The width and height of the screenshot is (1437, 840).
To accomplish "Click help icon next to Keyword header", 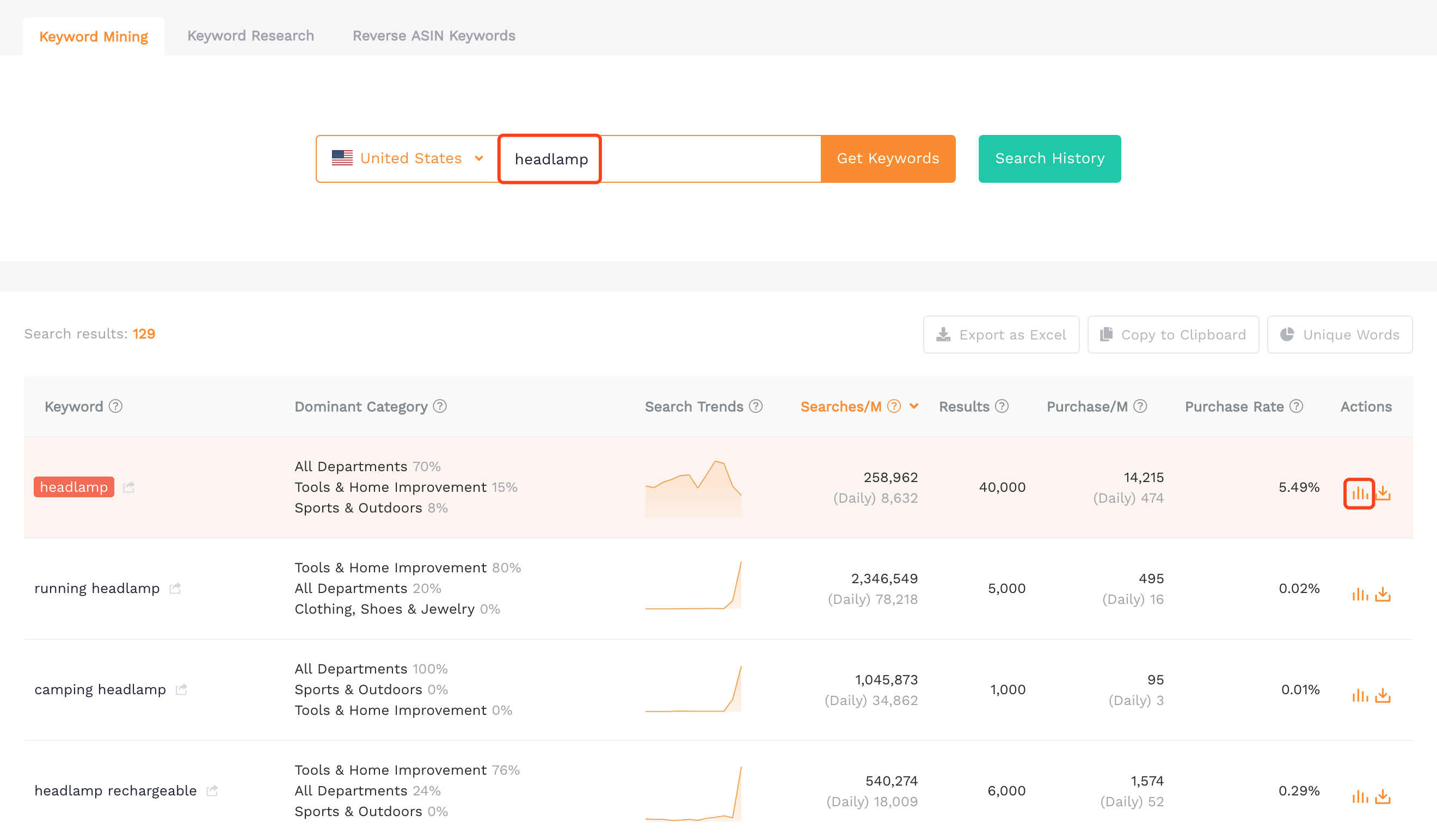I will click(x=116, y=406).
